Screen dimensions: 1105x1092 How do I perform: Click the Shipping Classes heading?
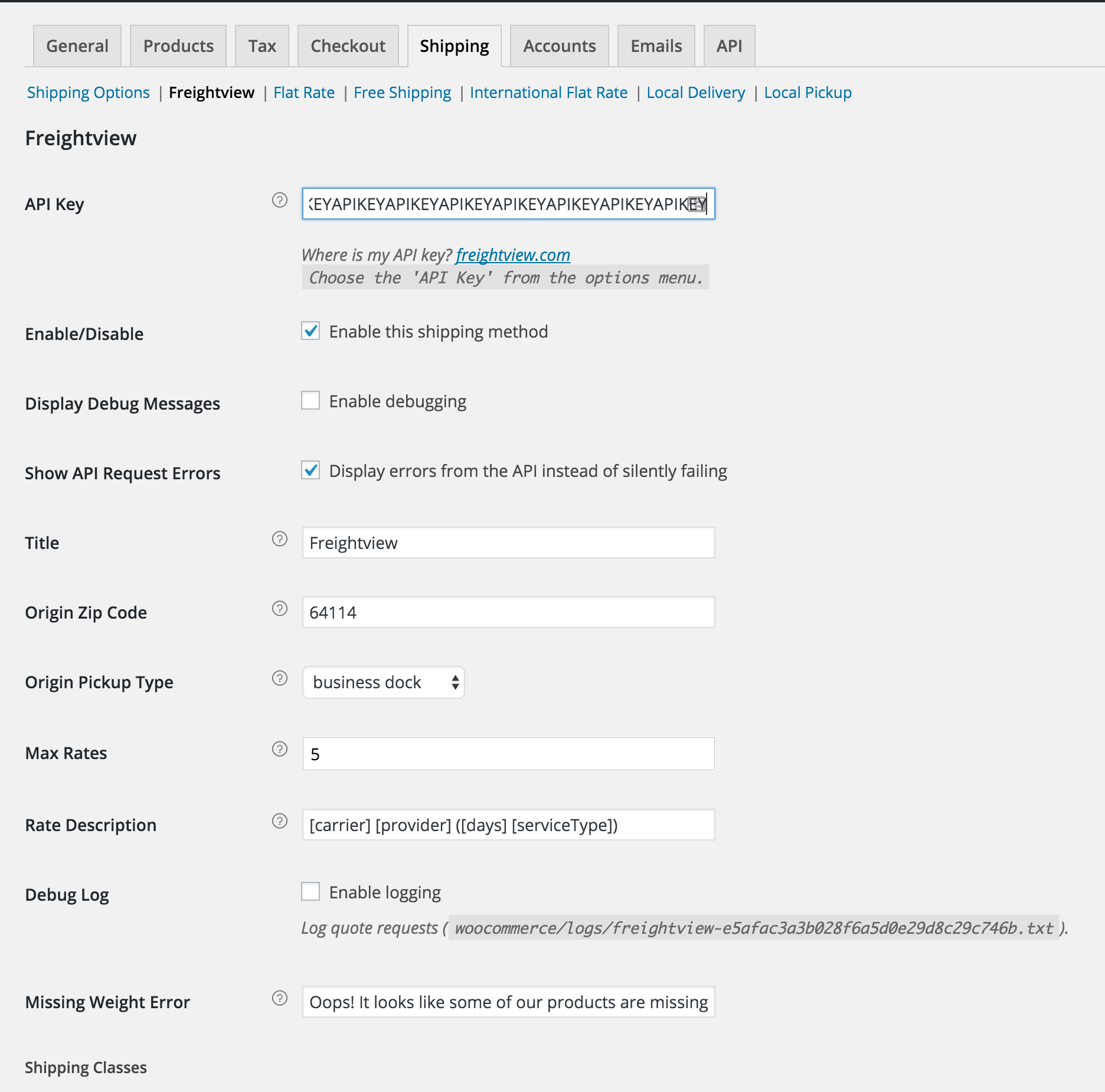point(86,1068)
